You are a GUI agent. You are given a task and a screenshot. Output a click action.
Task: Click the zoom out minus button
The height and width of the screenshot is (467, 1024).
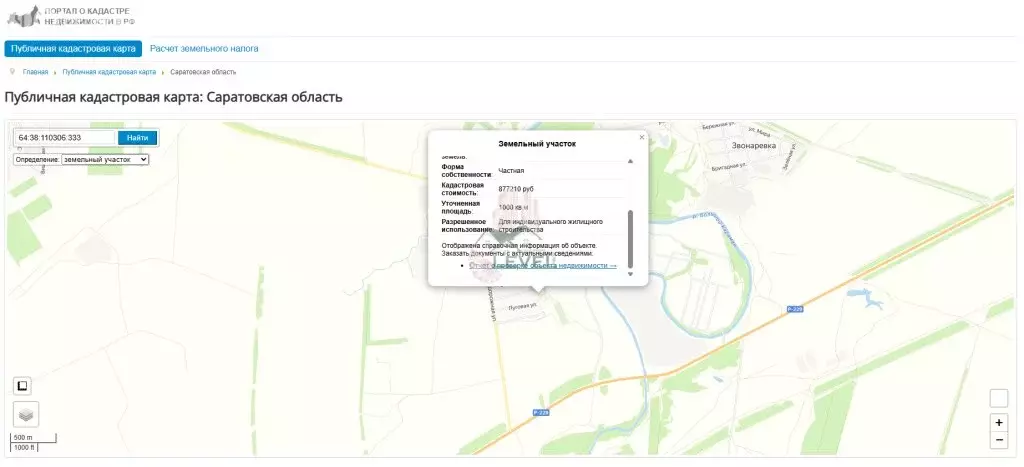[999, 440]
